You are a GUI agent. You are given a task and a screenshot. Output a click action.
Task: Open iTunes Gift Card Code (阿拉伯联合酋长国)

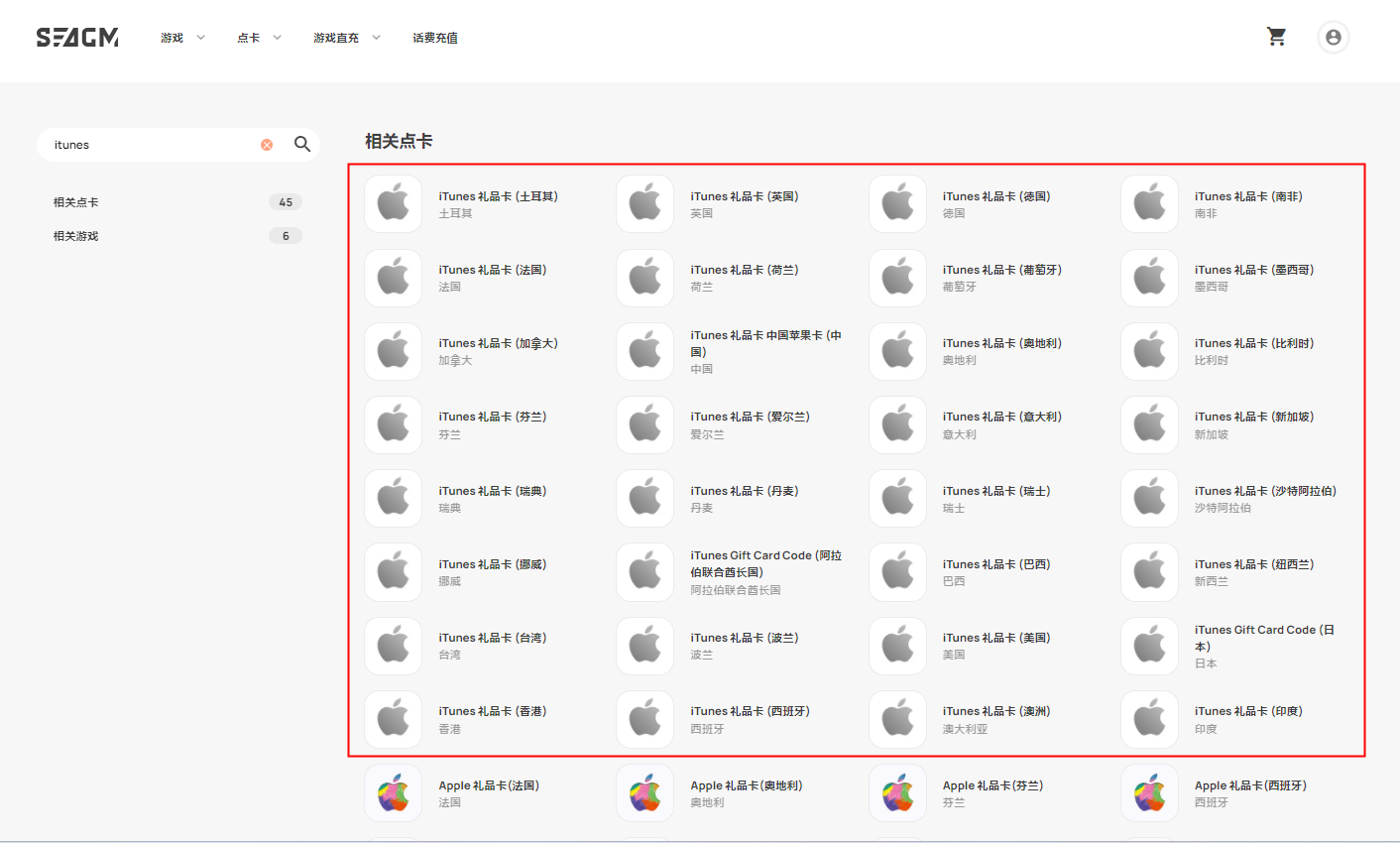click(x=766, y=563)
